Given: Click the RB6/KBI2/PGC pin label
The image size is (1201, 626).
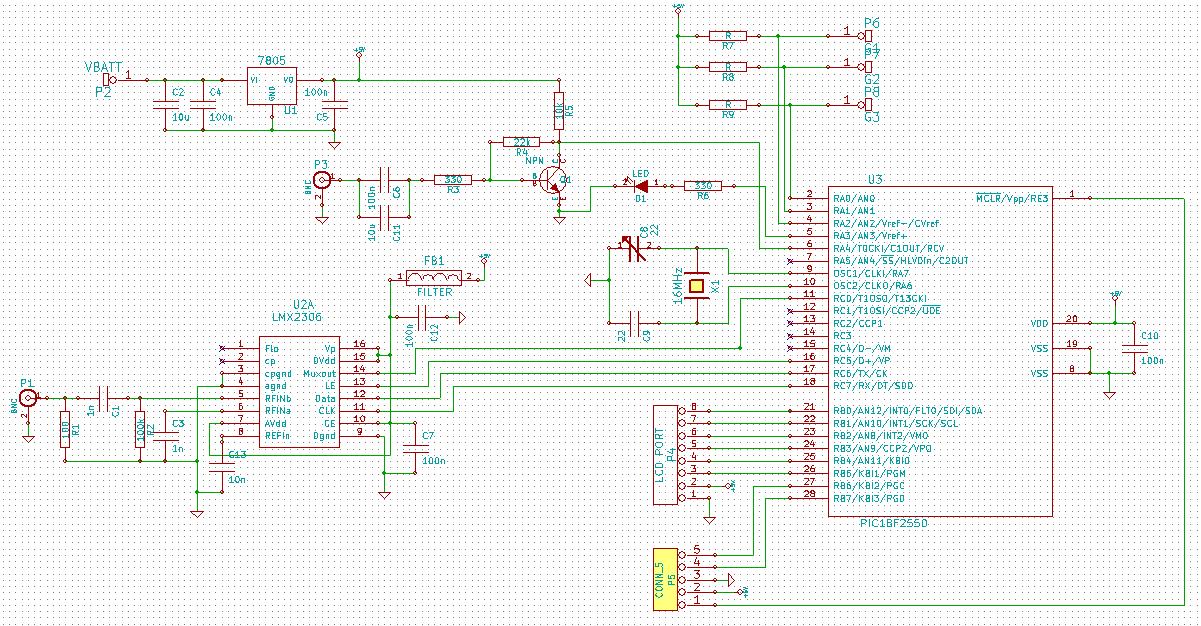Looking at the screenshot, I should tap(868, 486).
